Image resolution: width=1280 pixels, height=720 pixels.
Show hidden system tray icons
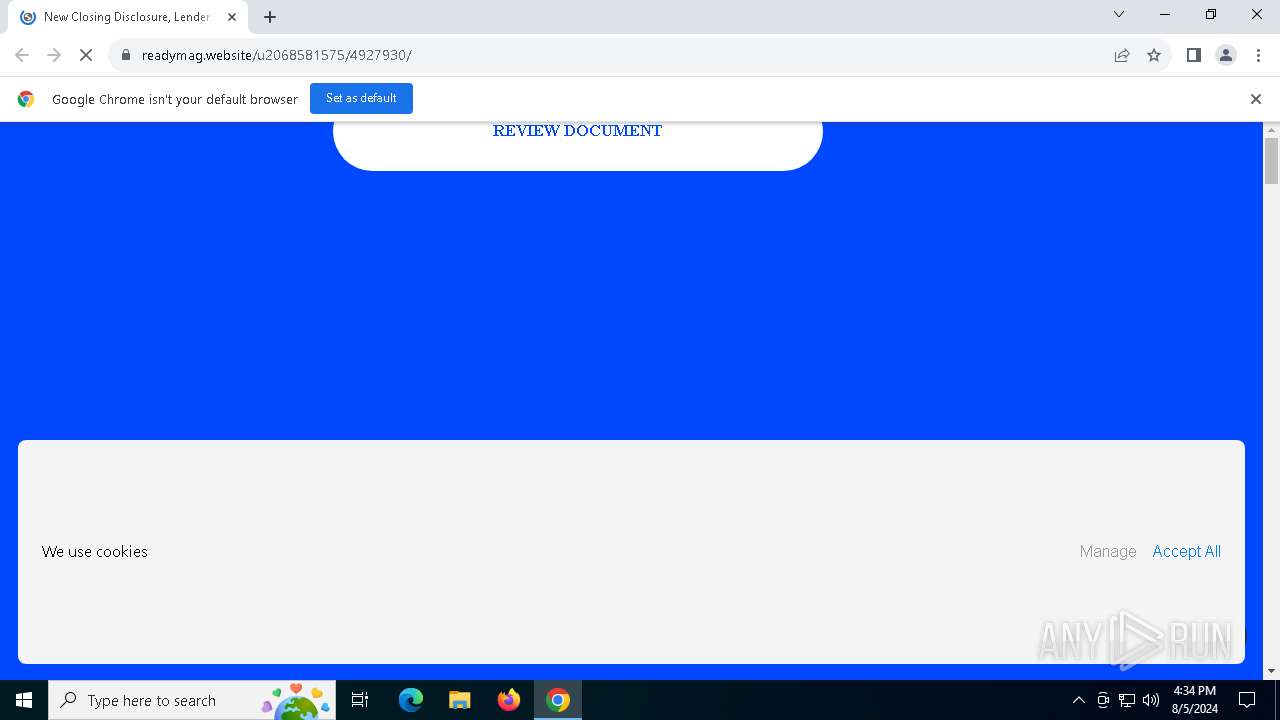(1078, 700)
